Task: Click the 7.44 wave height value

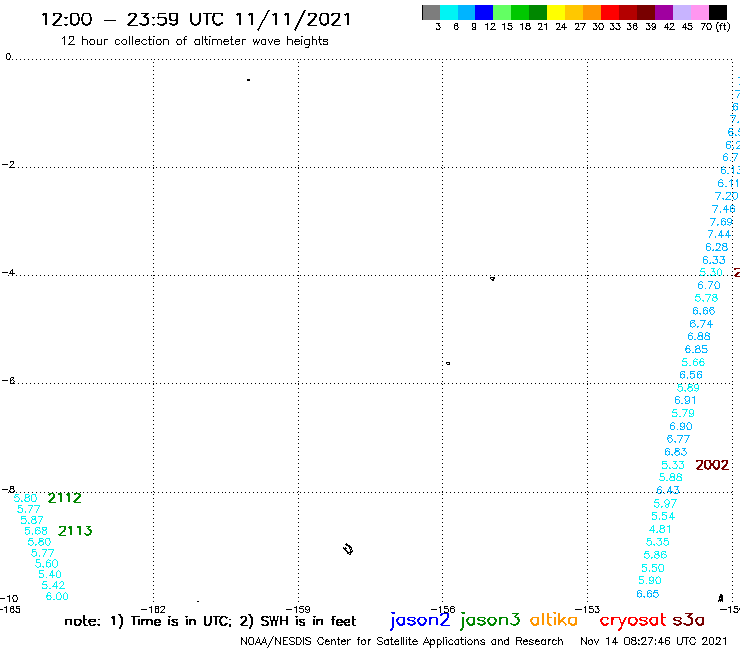Action: pyautogui.click(x=719, y=234)
